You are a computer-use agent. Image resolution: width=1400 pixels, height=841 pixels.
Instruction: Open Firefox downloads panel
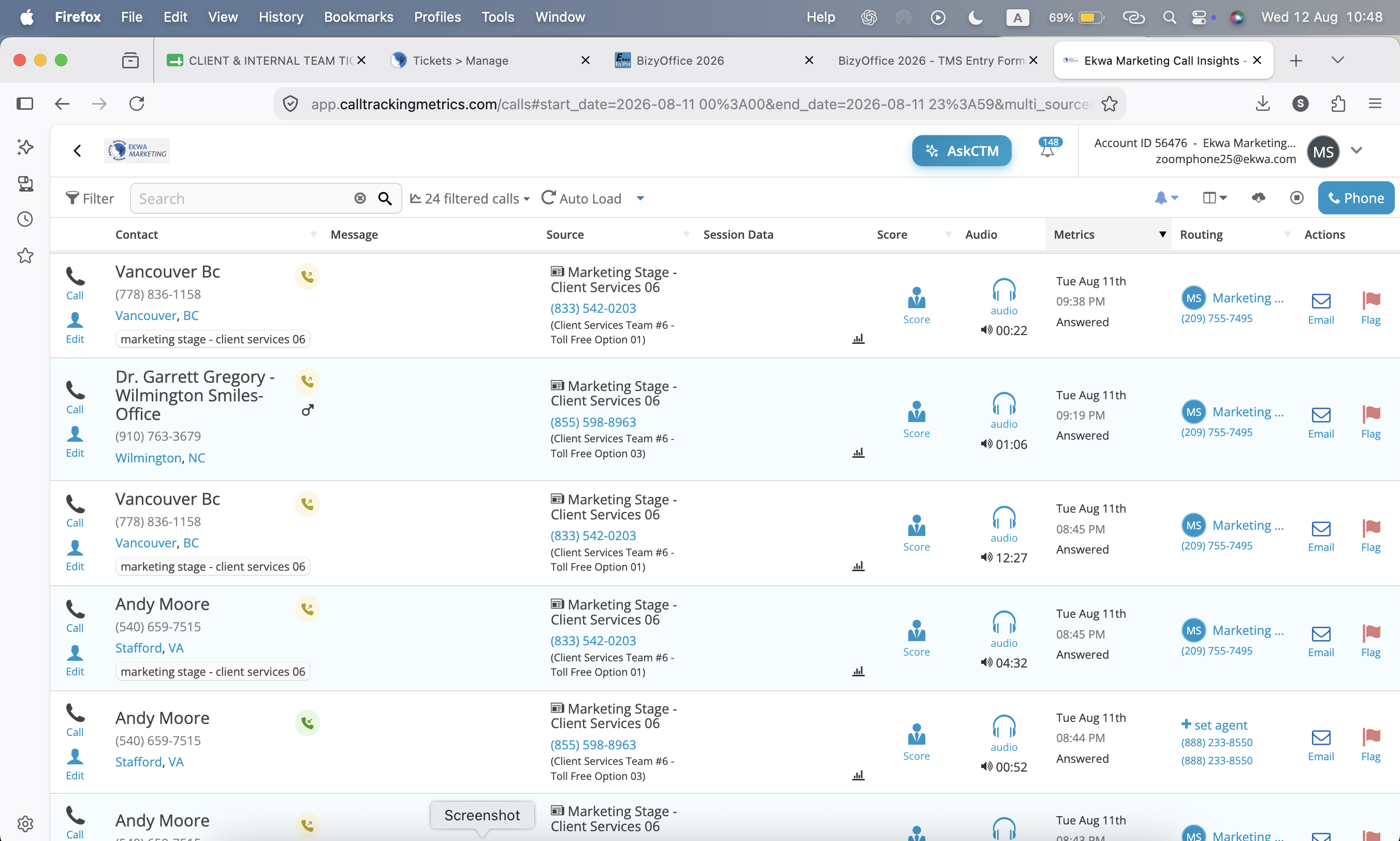tap(1262, 103)
